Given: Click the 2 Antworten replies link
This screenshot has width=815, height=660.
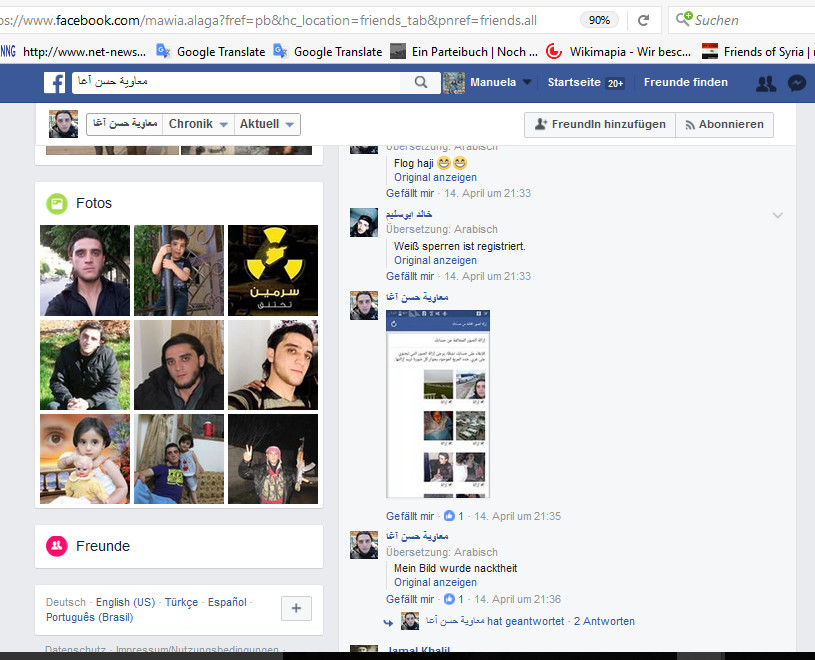Looking at the screenshot, I should tap(604, 621).
